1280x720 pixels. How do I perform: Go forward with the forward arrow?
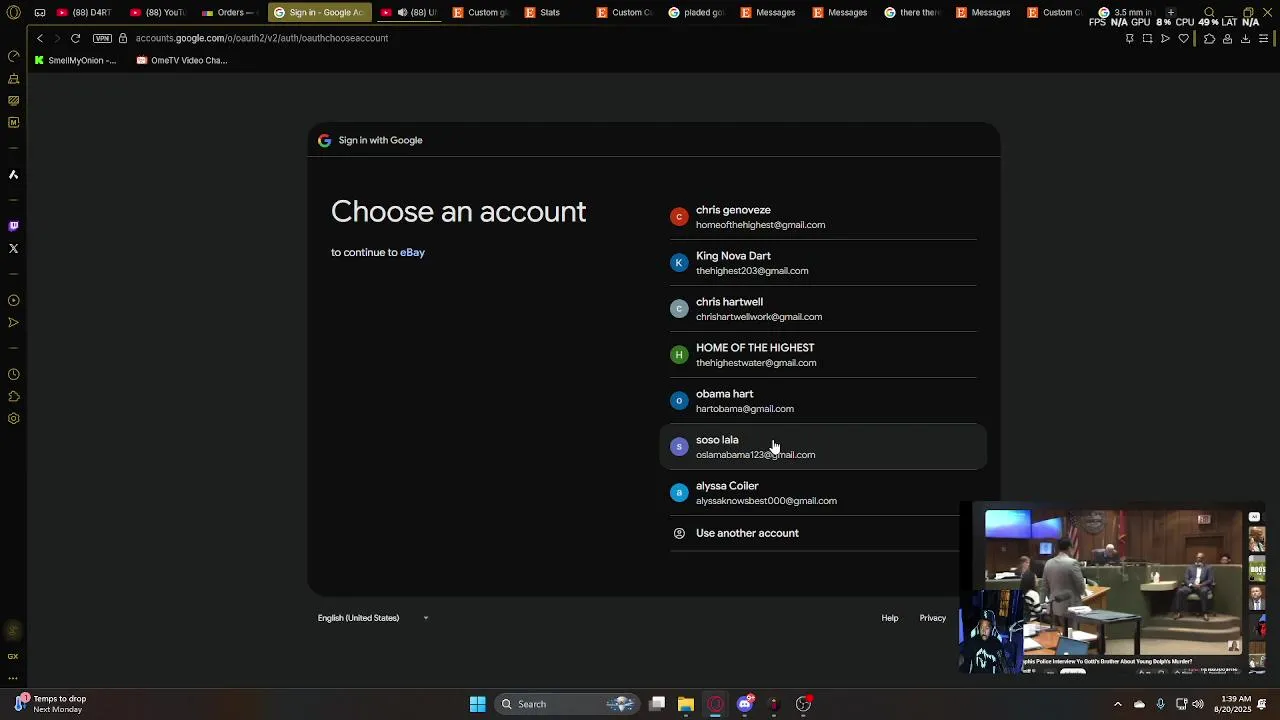coord(57,38)
